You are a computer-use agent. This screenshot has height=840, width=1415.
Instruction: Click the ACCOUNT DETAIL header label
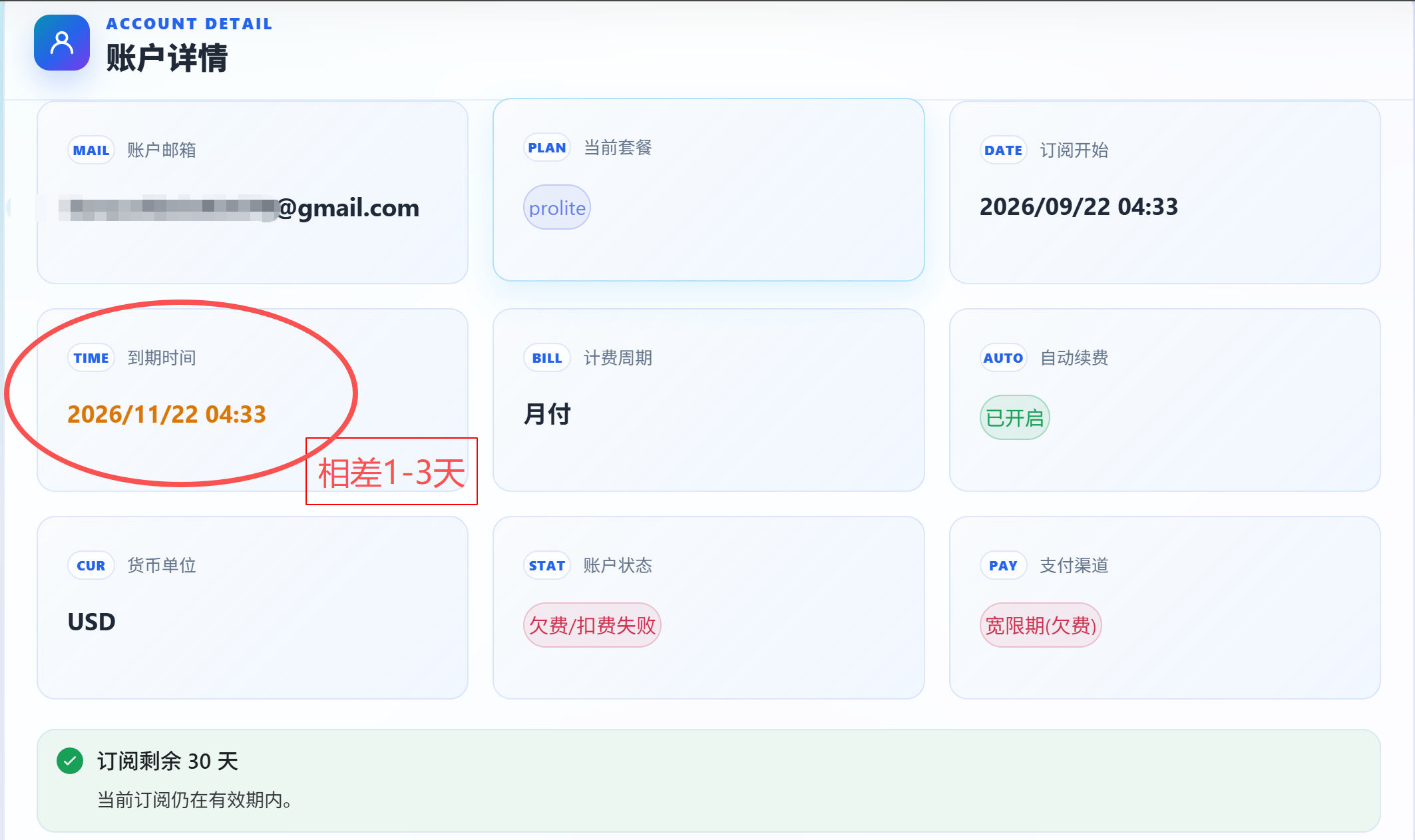tap(190, 24)
